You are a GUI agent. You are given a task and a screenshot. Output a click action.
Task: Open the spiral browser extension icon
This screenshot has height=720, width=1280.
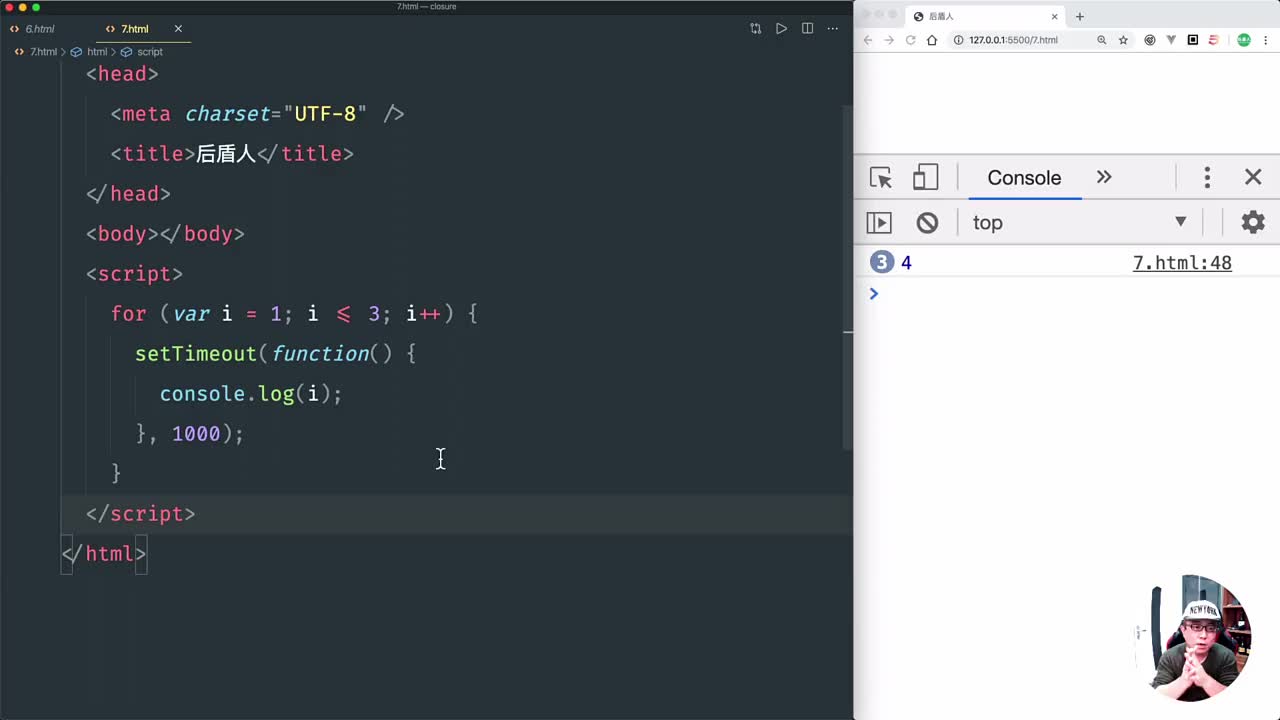1149,40
